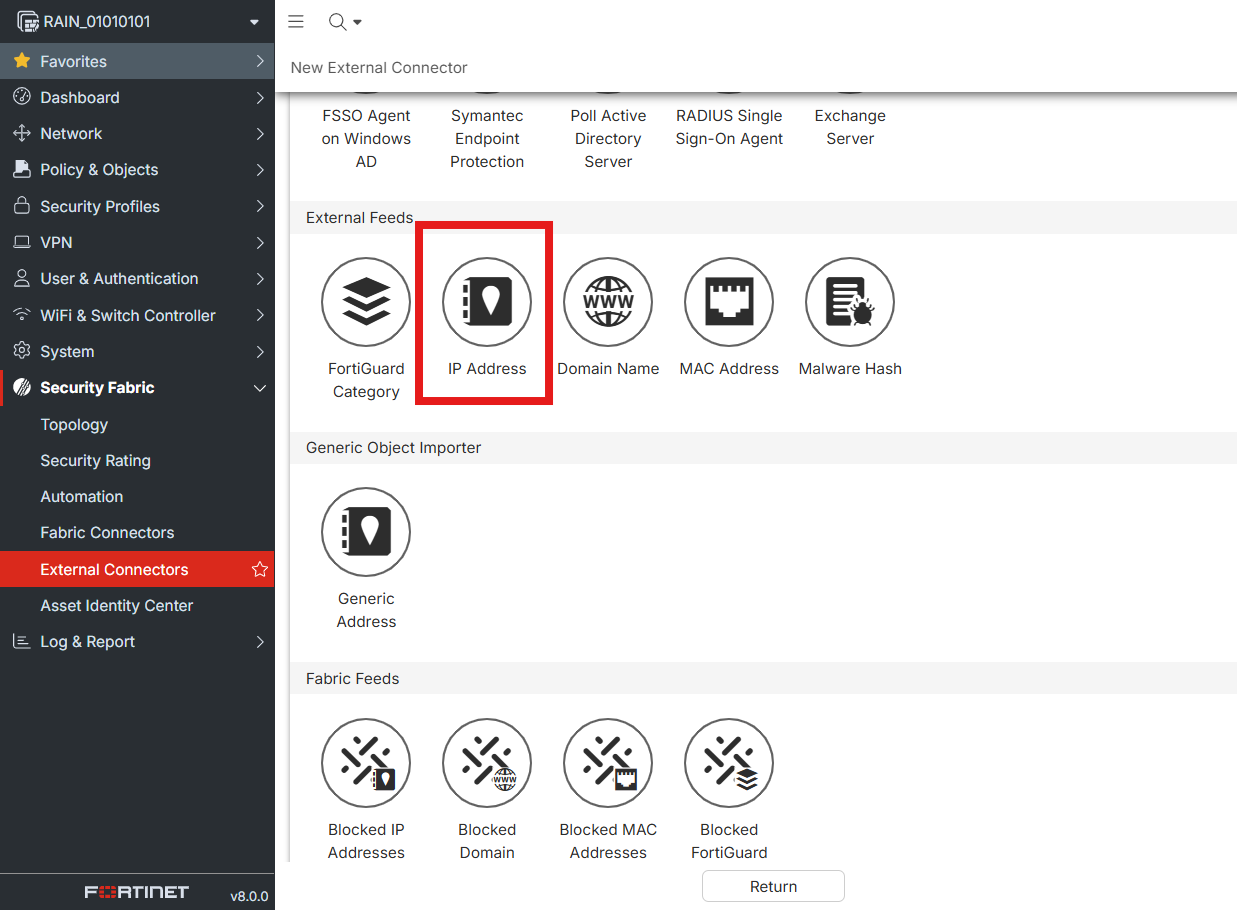Open the Security Rating page

tap(137, 461)
